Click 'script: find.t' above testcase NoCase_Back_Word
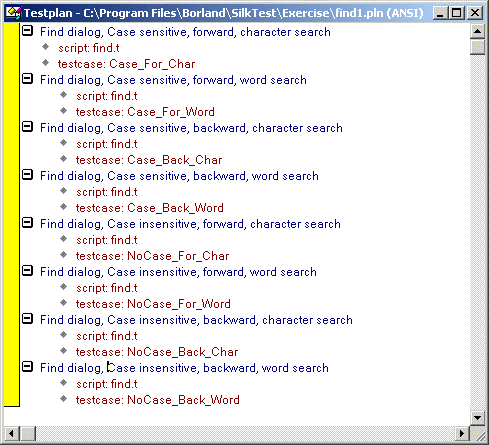 pyautogui.click(x=107, y=384)
